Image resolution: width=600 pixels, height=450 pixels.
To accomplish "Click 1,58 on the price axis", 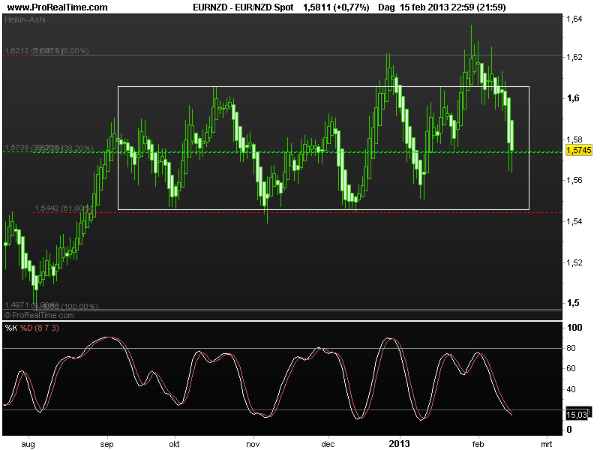I will 574,139.
